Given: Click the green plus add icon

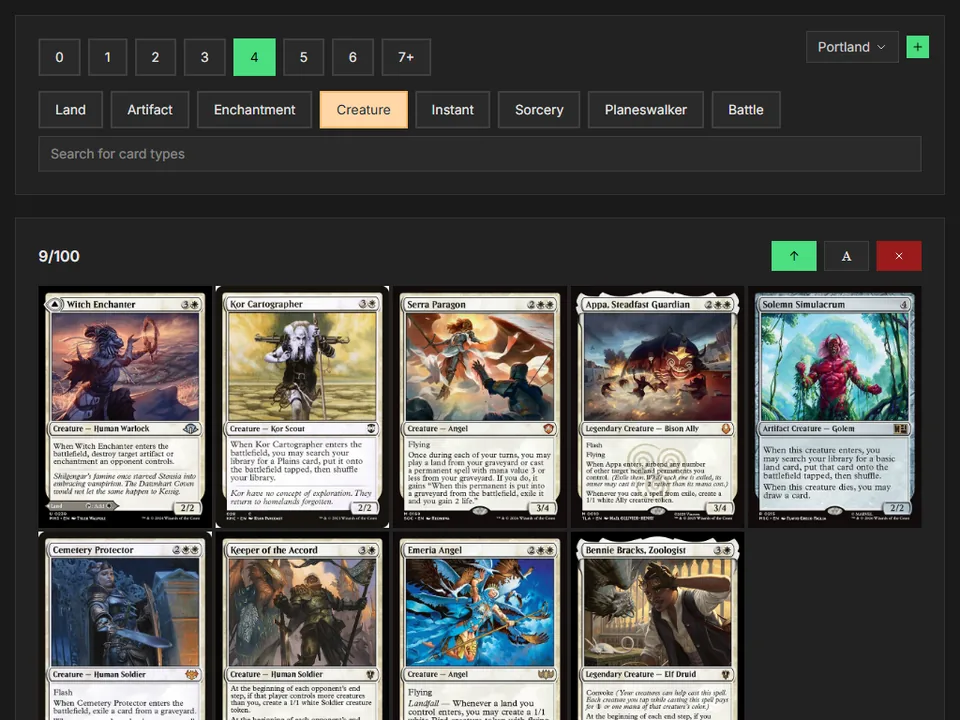Looking at the screenshot, I should [x=917, y=47].
